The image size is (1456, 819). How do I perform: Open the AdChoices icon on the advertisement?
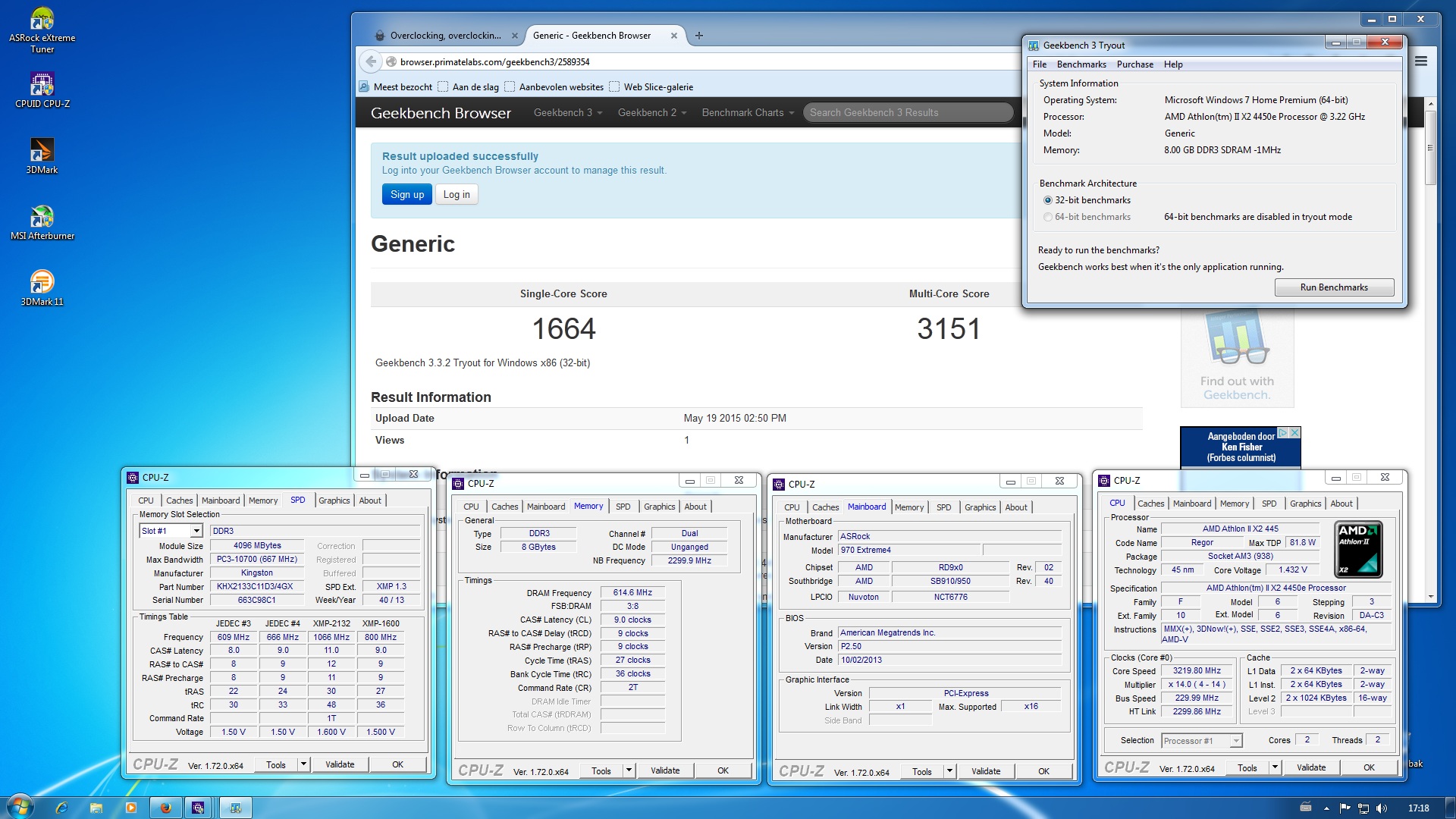pos(1282,432)
